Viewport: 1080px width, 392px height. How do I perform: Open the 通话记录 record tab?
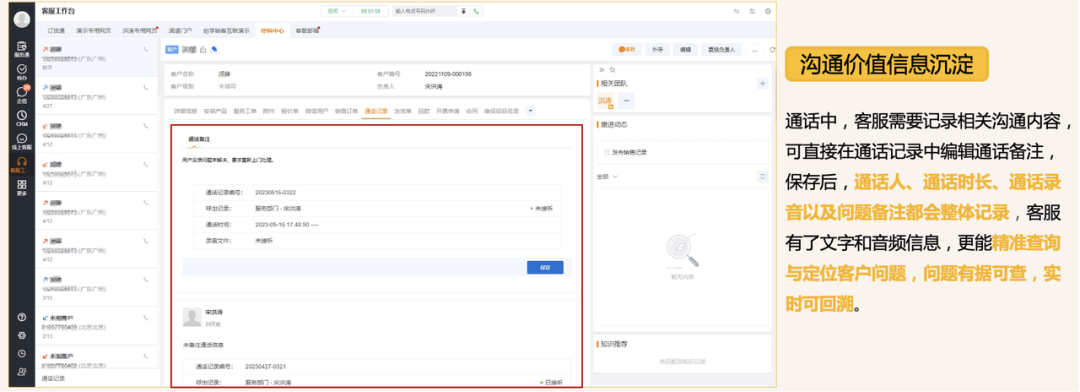click(x=376, y=110)
